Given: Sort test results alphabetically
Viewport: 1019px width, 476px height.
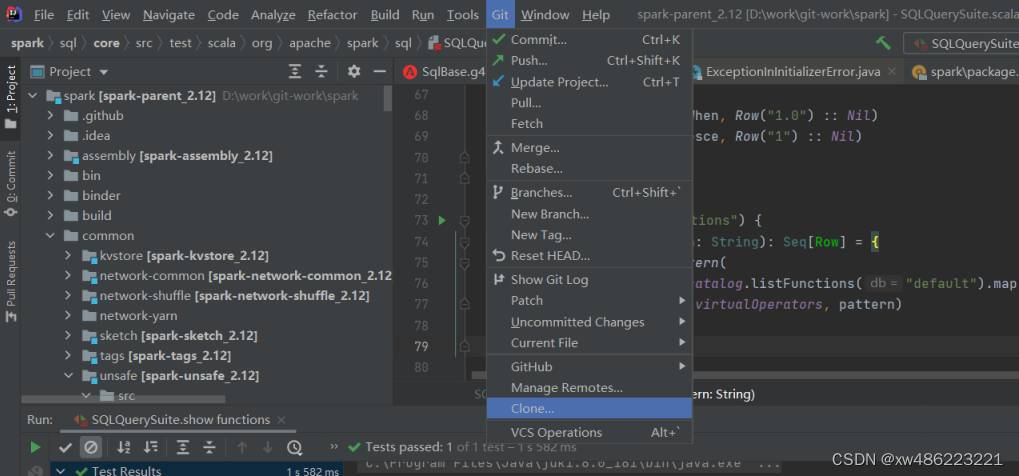Looking at the screenshot, I should (x=124, y=447).
